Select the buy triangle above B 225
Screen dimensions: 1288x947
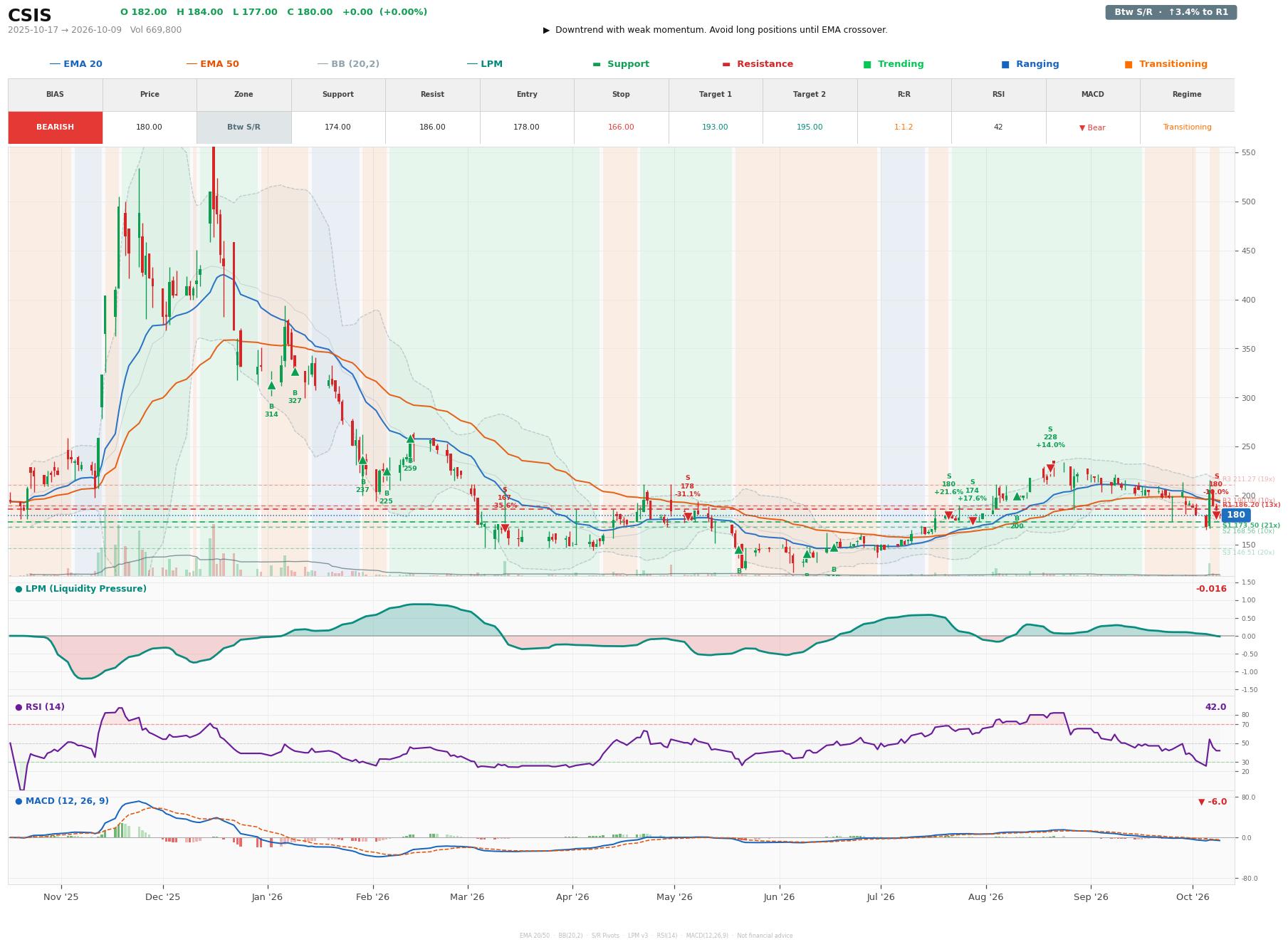point(387,471)
